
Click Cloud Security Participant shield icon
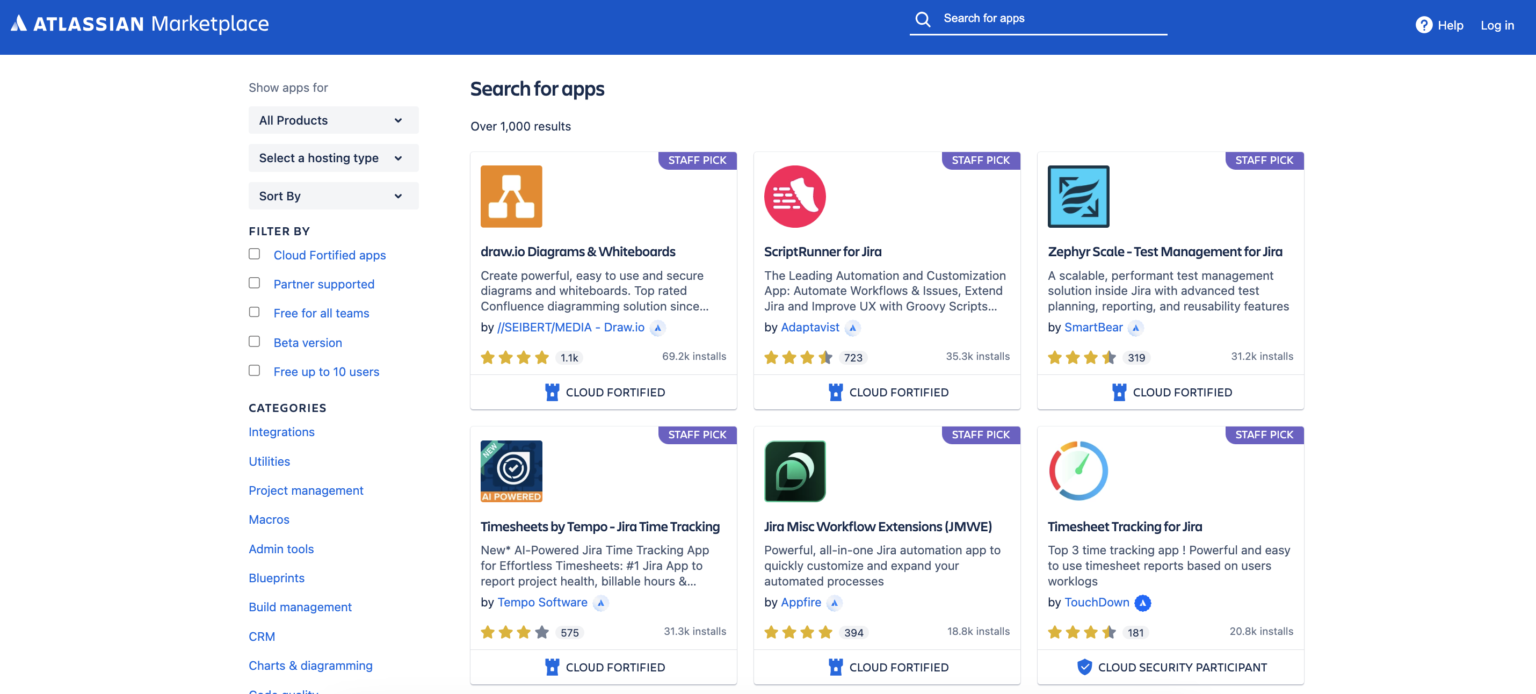(1085, 667)
